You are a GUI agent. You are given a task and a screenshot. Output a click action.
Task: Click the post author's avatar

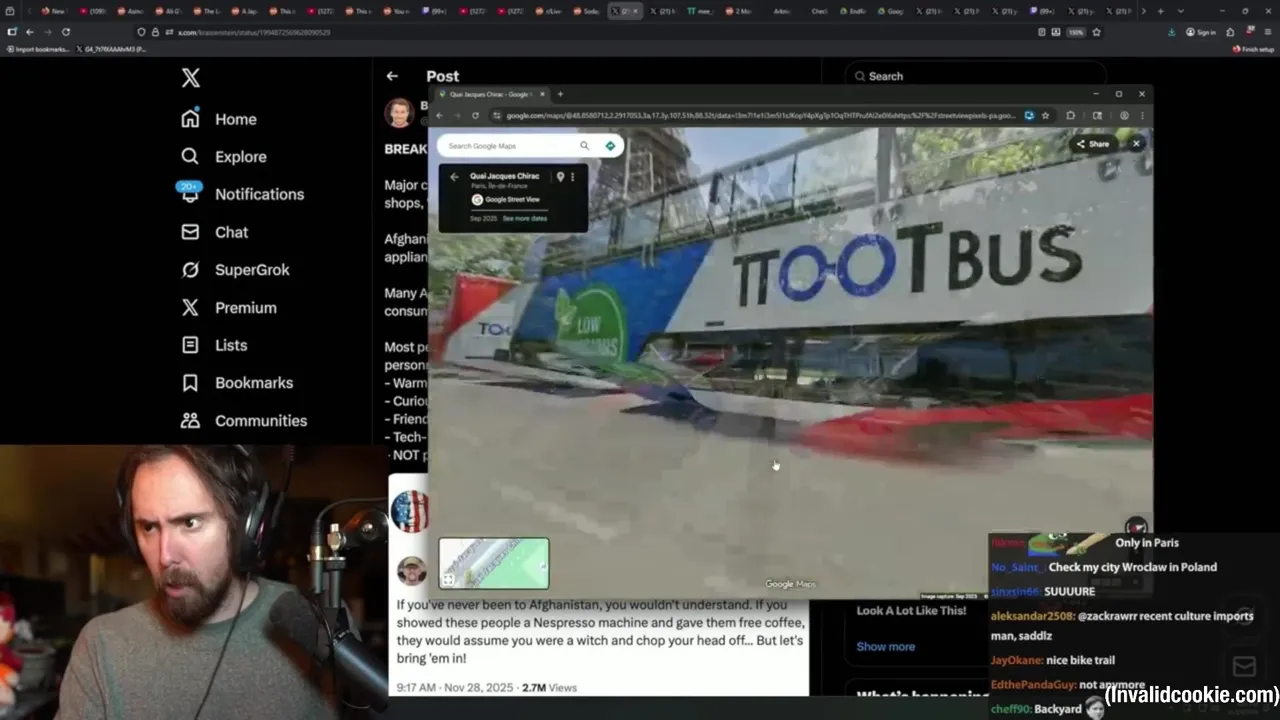point(399,113)
